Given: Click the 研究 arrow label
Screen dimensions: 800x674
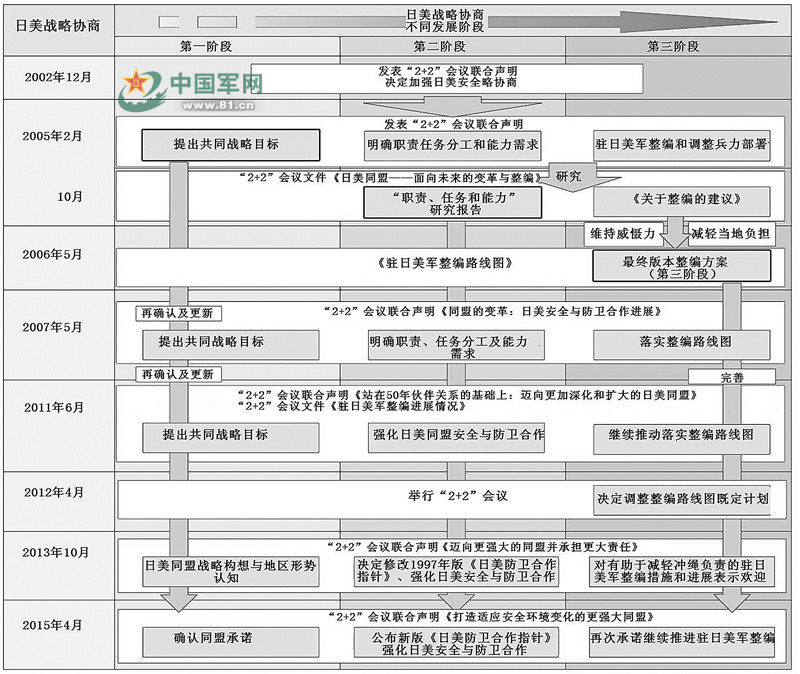Looking at the screenshot, I should pyautogui.click(x=568, y=177).
